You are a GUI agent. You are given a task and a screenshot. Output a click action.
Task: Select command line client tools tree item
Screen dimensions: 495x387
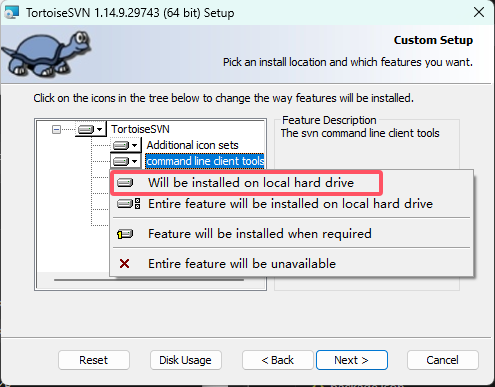[205, 161]
